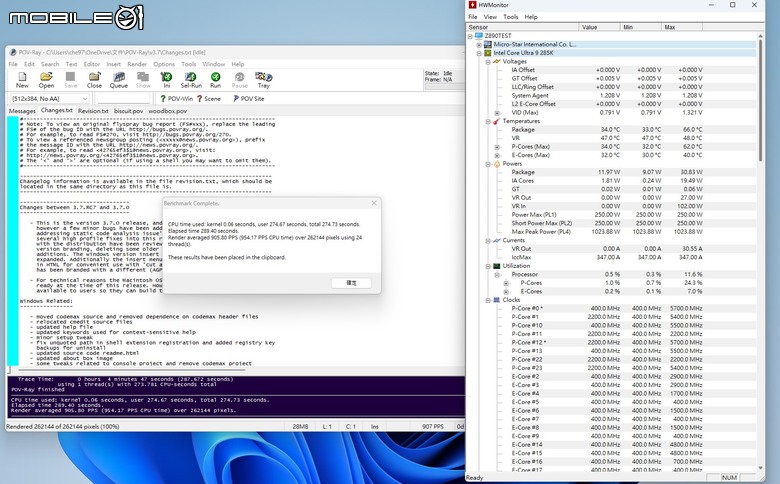Open the HWMonitor Tools menu
This screenshot has height=484, width=780.
510,17
